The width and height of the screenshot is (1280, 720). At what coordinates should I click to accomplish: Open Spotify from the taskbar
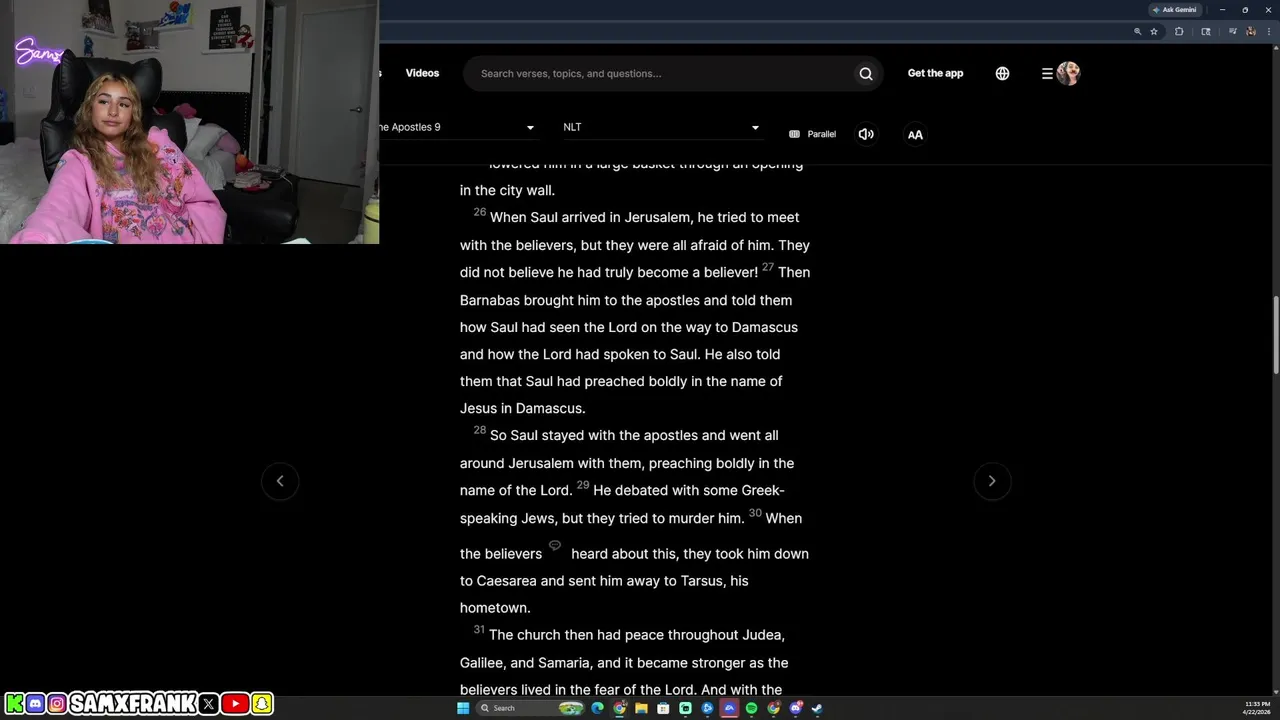coord(751,708)
